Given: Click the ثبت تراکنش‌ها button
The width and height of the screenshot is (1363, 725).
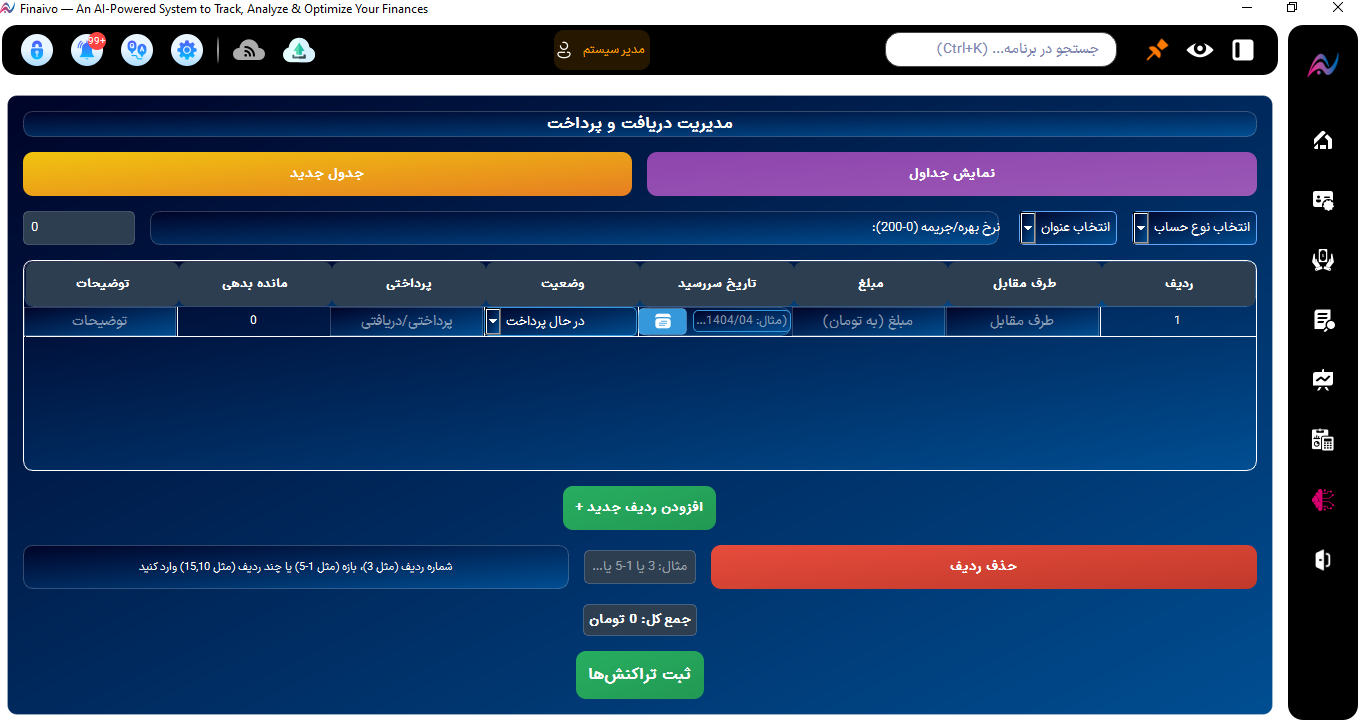Looking at the screenshot, I should 640,675.
